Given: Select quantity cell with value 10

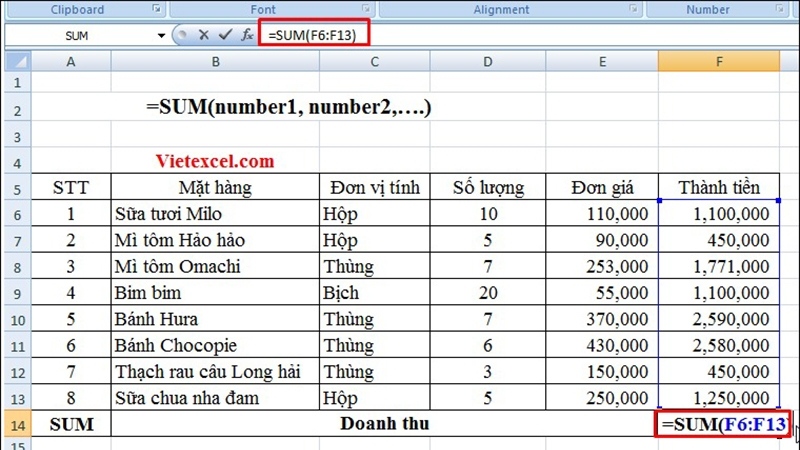Looking at the screenshot, I should [x=488, y=213].
